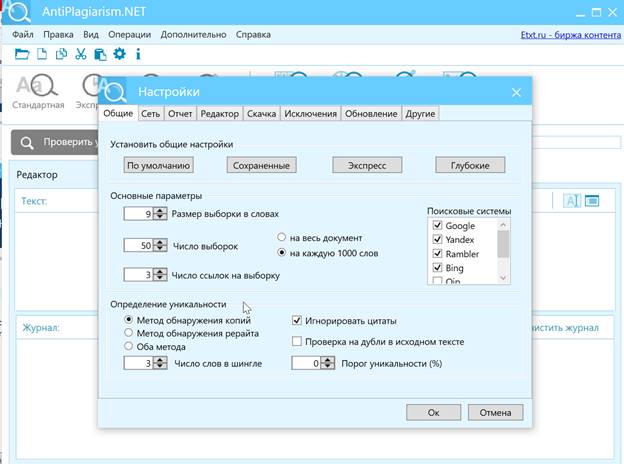The width and height of the screenshot is (624, 464).
Task: Click the Порог уникальности value field
Action: click(x=306, y=363)
